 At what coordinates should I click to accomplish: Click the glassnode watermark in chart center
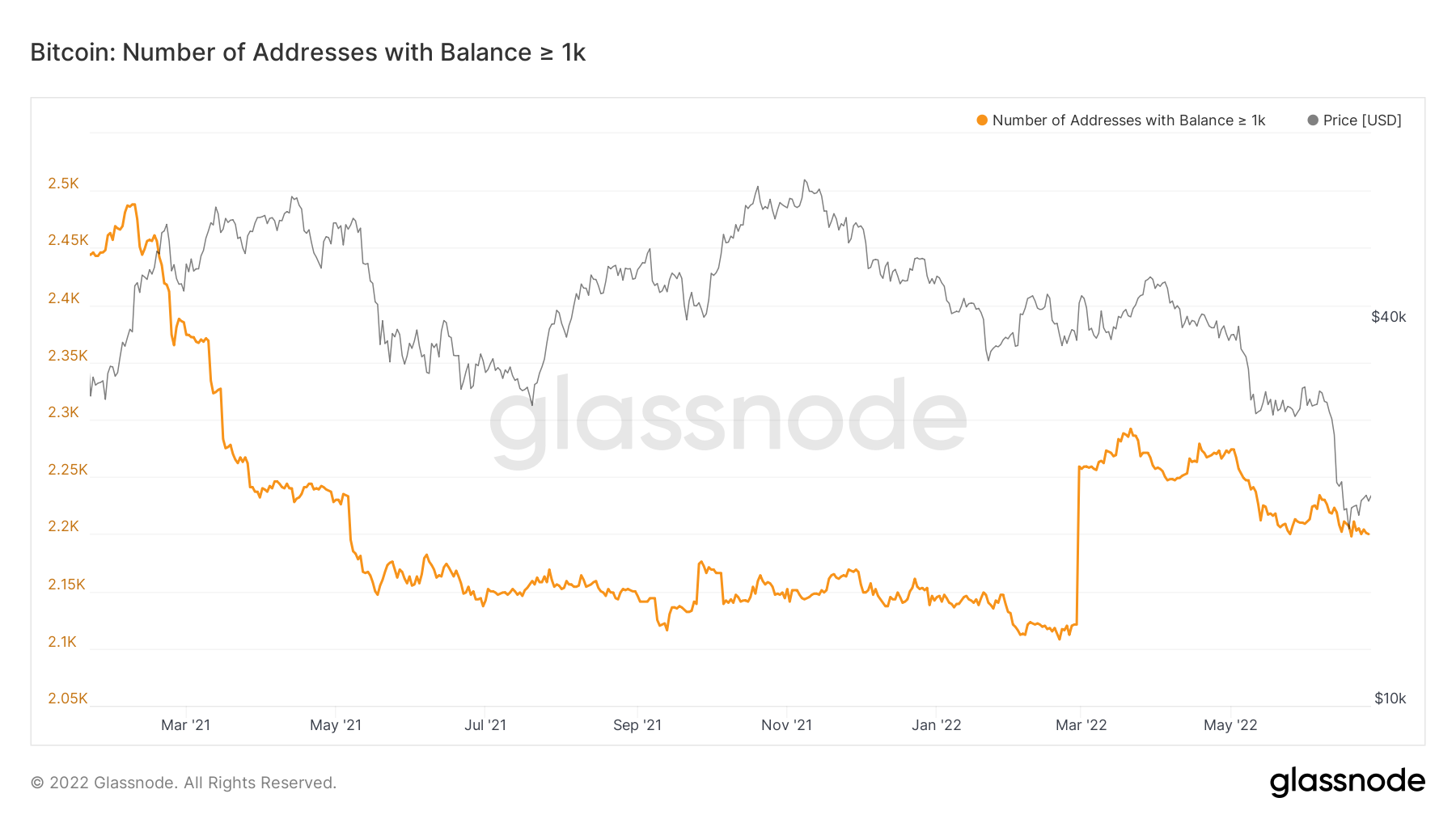point(728,419)
